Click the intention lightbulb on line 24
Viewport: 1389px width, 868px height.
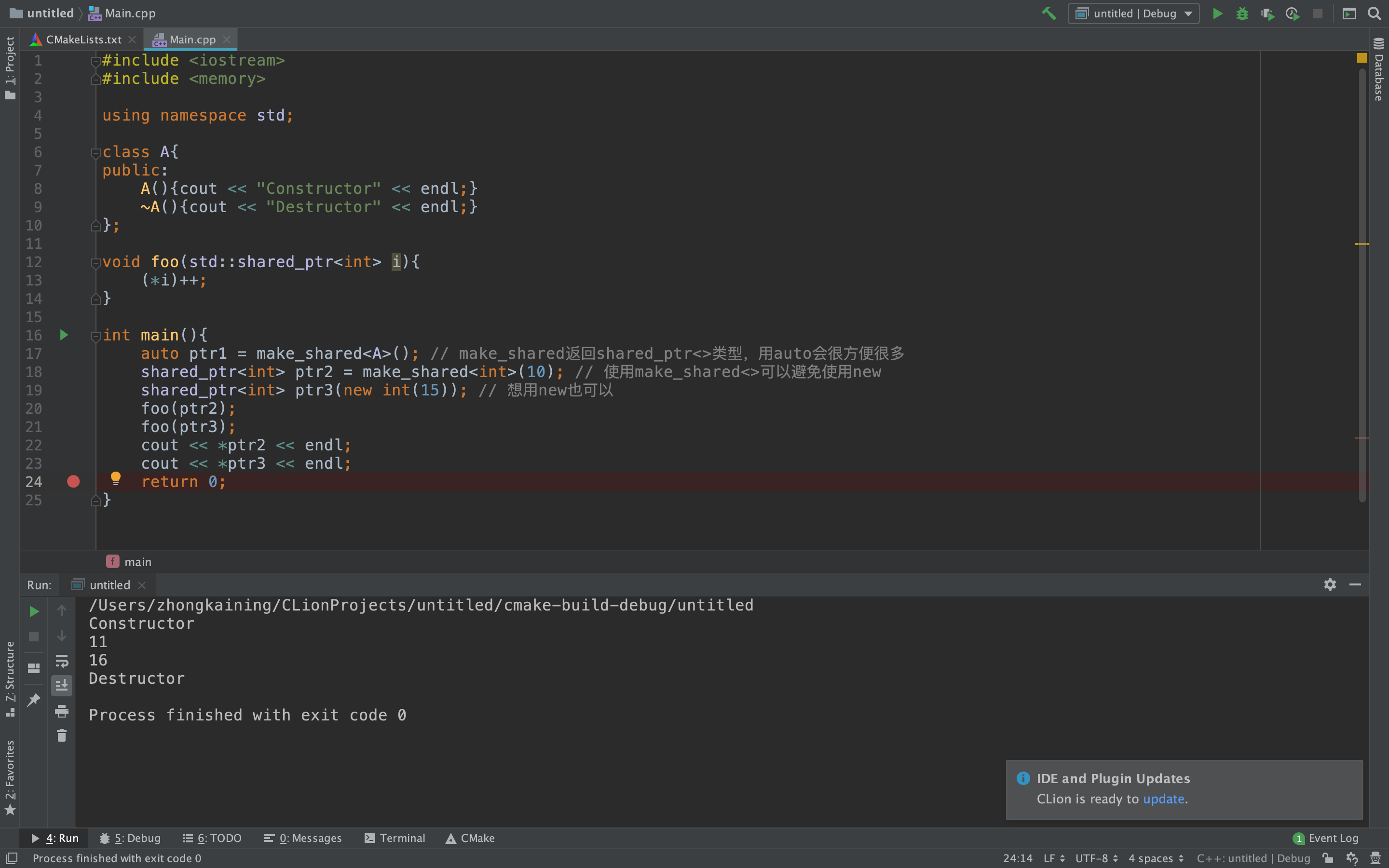click(115, 479)
